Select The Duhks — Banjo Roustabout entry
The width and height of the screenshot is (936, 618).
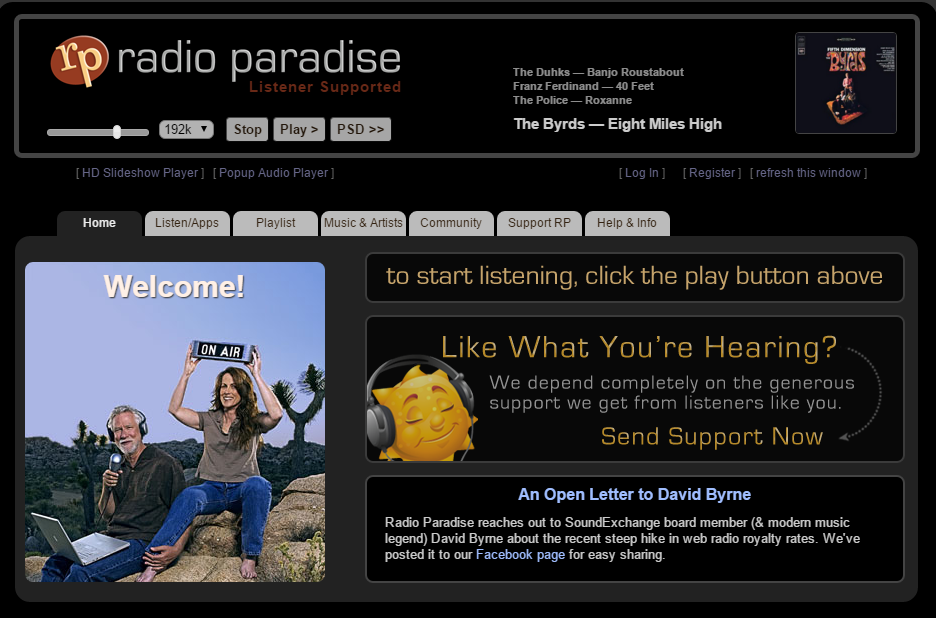tap(598, 72)
